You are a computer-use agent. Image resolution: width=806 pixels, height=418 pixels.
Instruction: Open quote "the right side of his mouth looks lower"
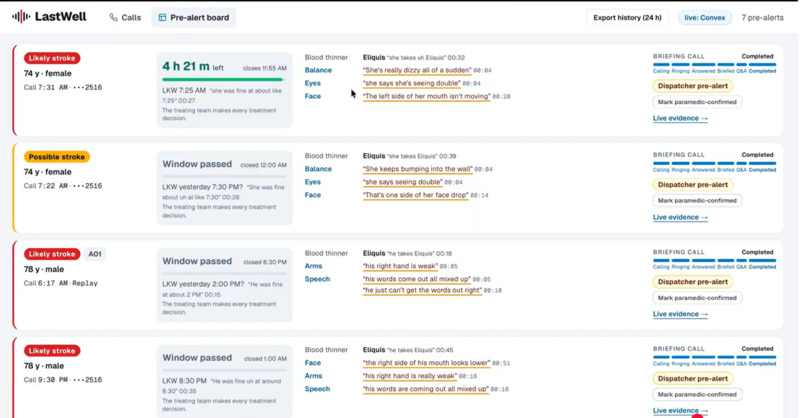(x=427, y=363)
